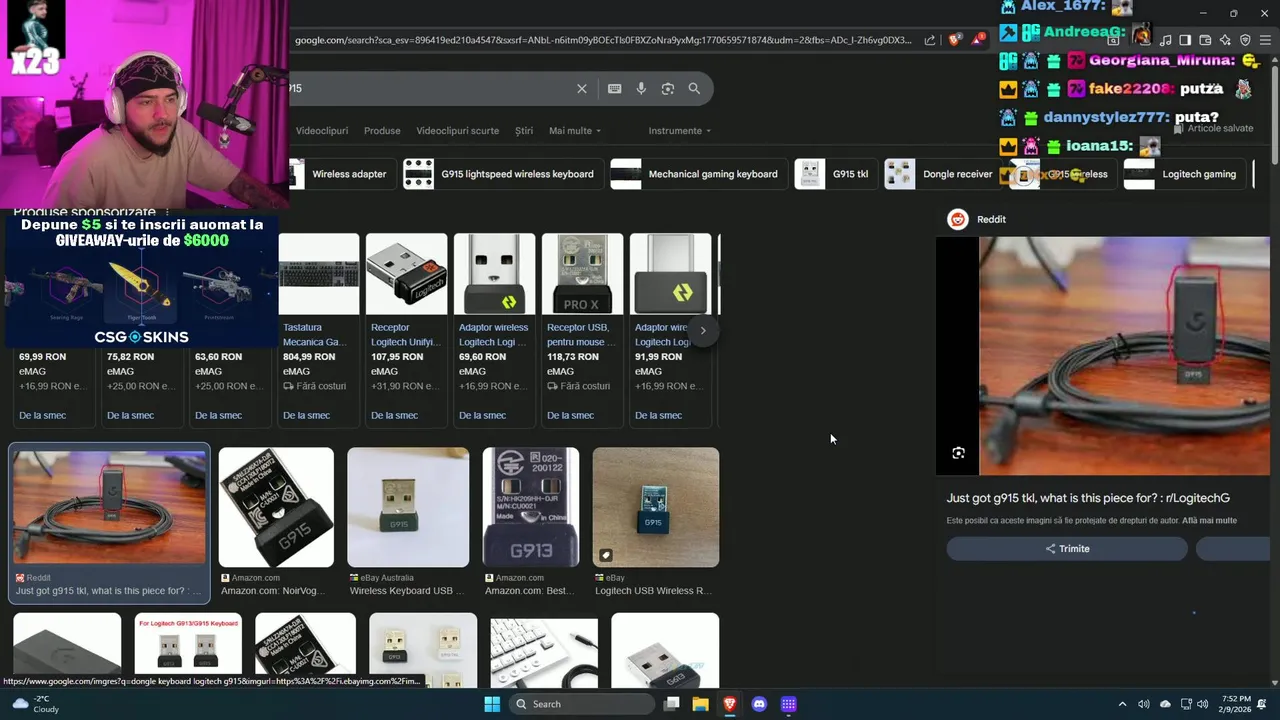This screenshot has height=720, width=1280.
Task: Expand the Instrumente tools dropdown
Action: click(x=679, y=131)
